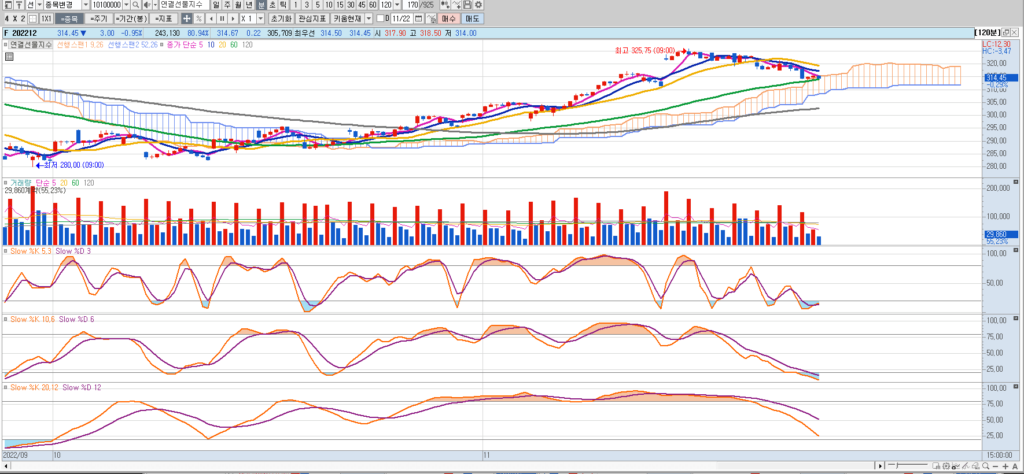Click the 1X1 layout icon

(x=46, y=19)
